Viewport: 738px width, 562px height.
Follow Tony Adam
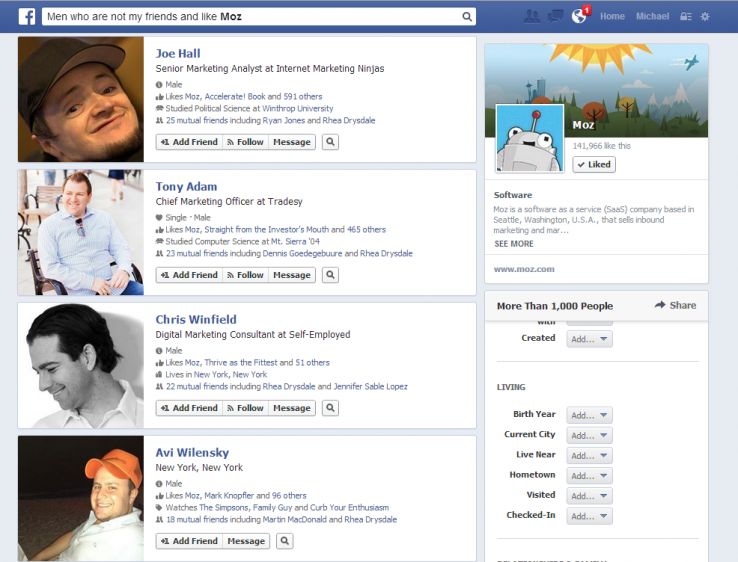click(x=245, y=275)
